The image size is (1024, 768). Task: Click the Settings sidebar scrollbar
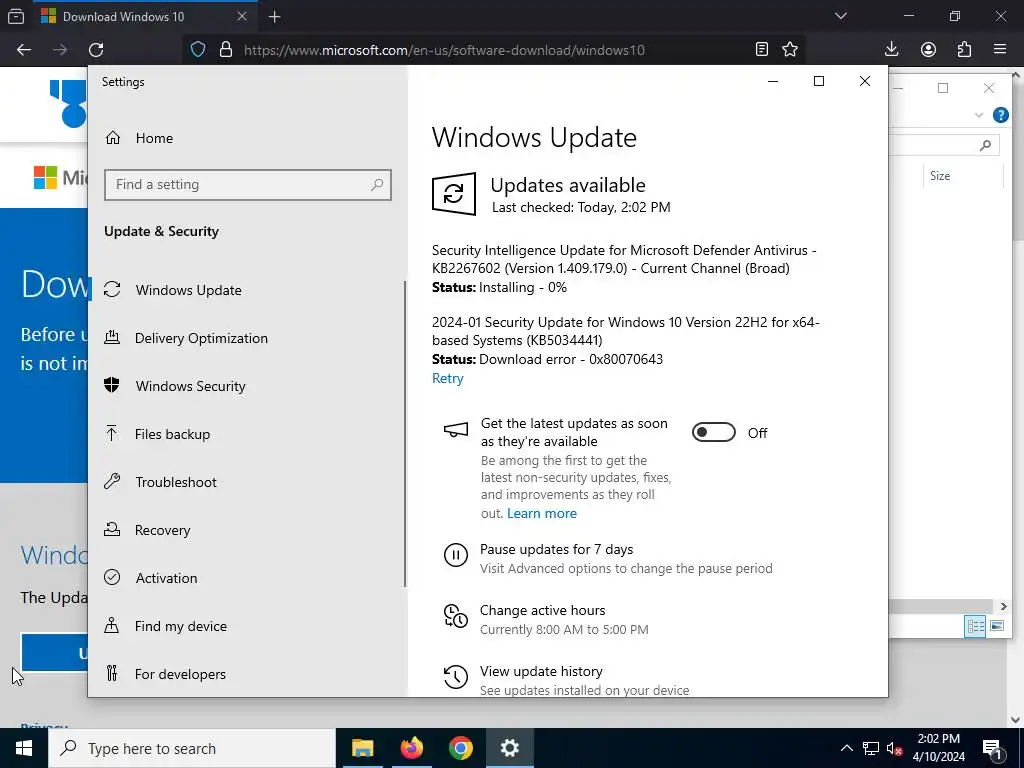click(405, 434)
